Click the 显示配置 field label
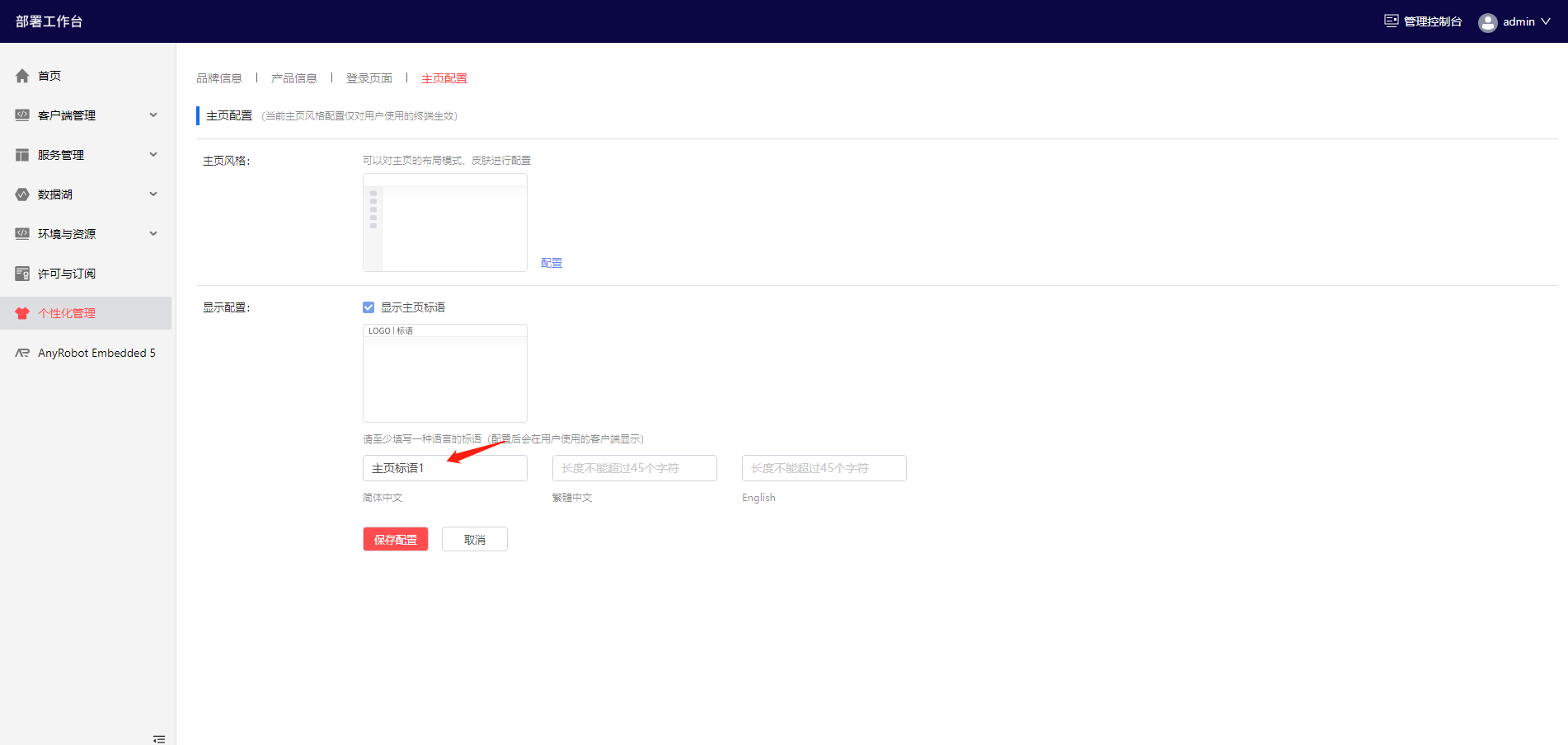Image resolution: width=1568 pixels, height=745 pixels. (227, 307)
